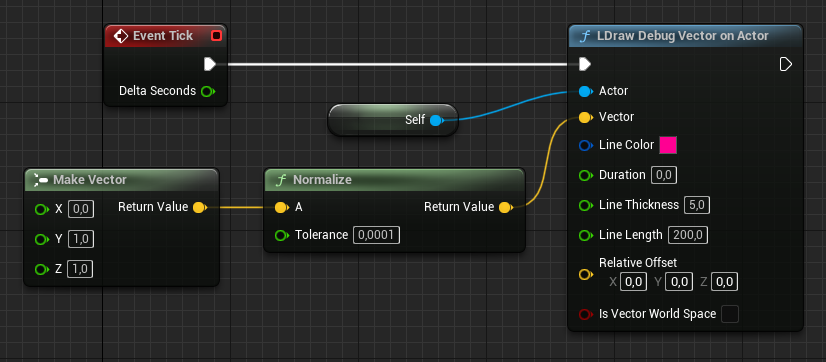Screen dimensions: 826x362
Task: Click the Relative Offset input pin
Action: (x=586, y=275)
